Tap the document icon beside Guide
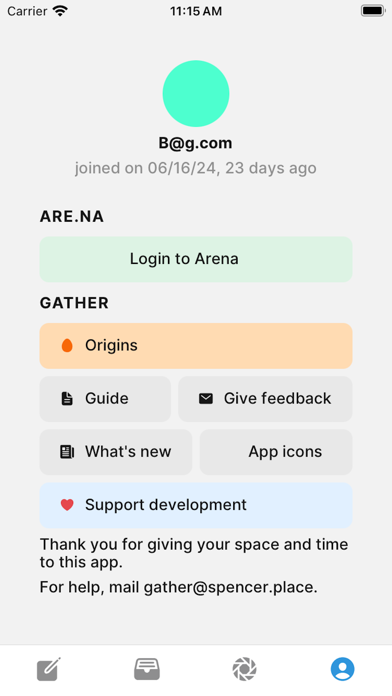Viewport: 392px width, 696px height. click(67, 399)
